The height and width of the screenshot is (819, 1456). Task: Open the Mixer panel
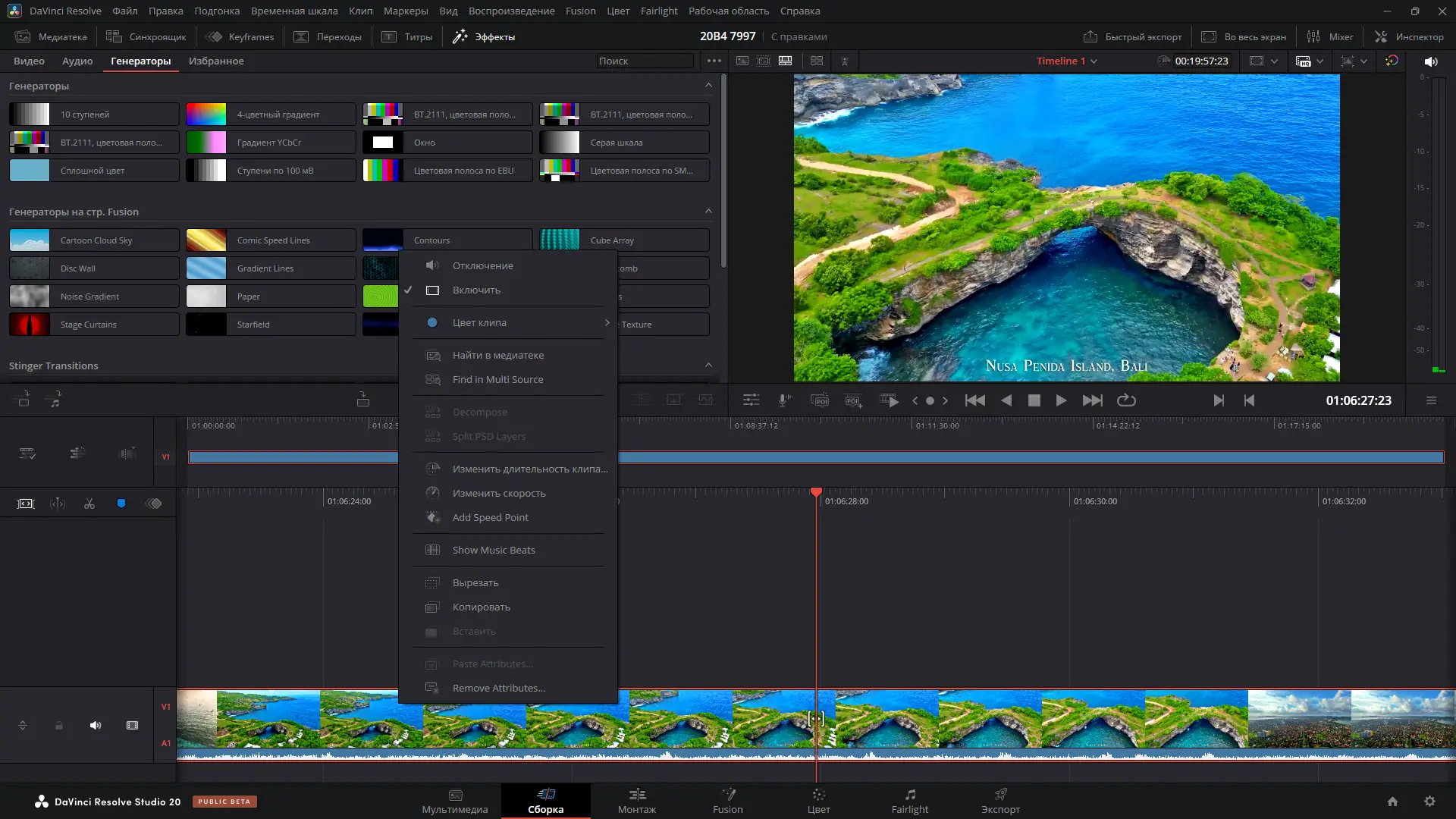(x=1330, y=36)
